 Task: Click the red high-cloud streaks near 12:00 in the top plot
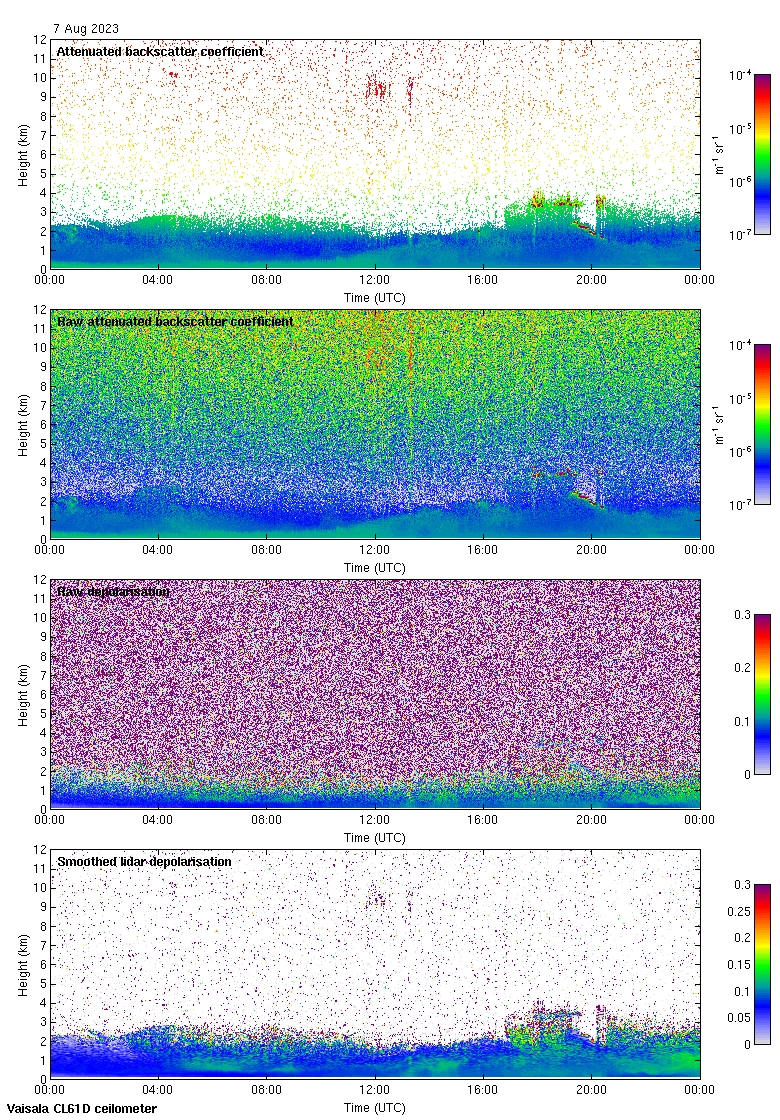click(378, 89)
